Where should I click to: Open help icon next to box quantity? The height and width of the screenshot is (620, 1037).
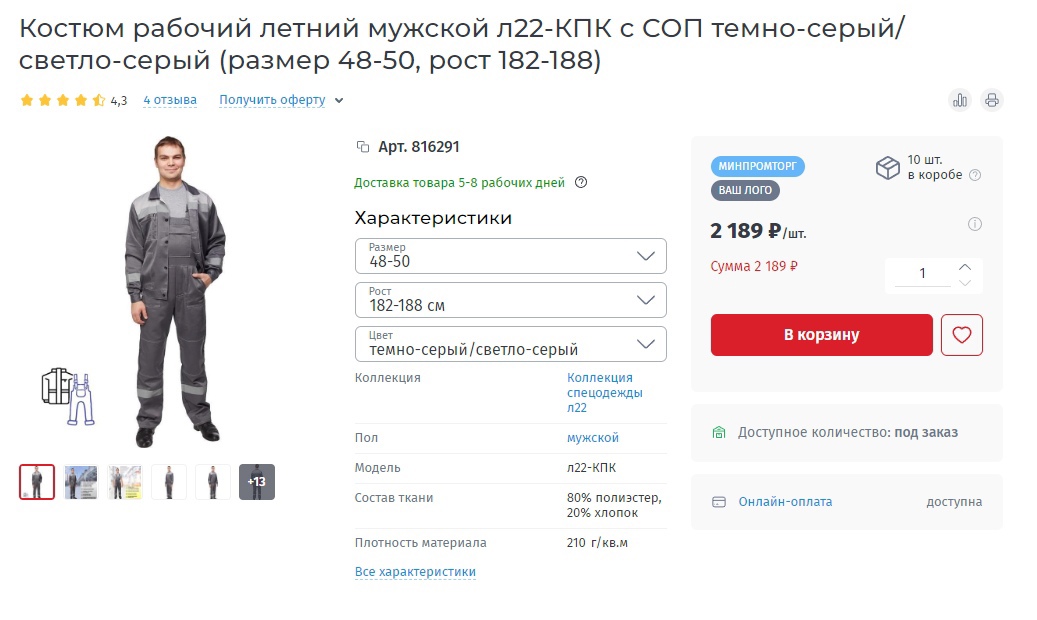[975, 175]
